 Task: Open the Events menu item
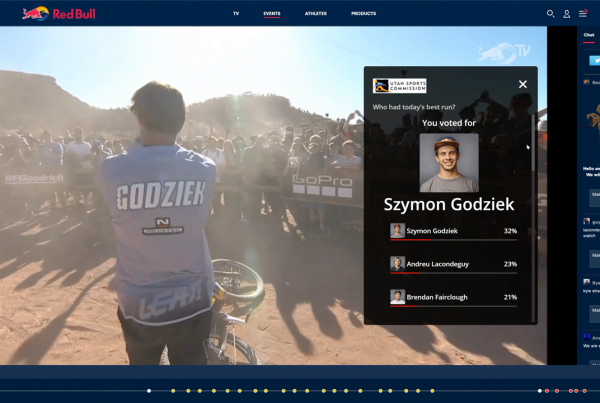point(272,13)
